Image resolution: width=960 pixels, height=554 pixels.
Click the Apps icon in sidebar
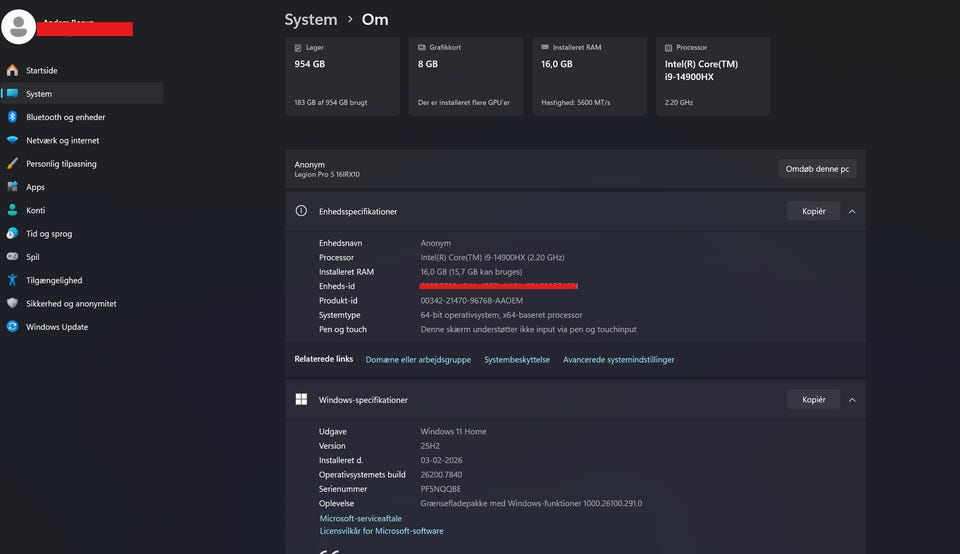tap(12, 187)
